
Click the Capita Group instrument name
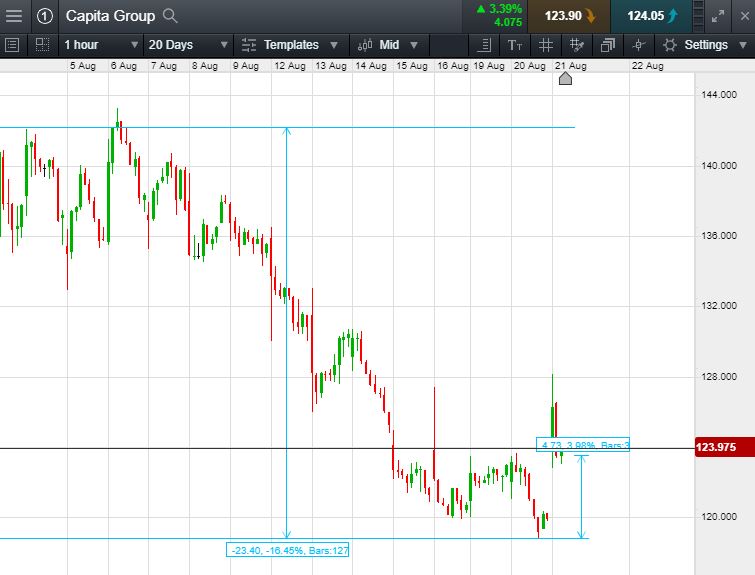pyautogui.click(x=110, y=16)
